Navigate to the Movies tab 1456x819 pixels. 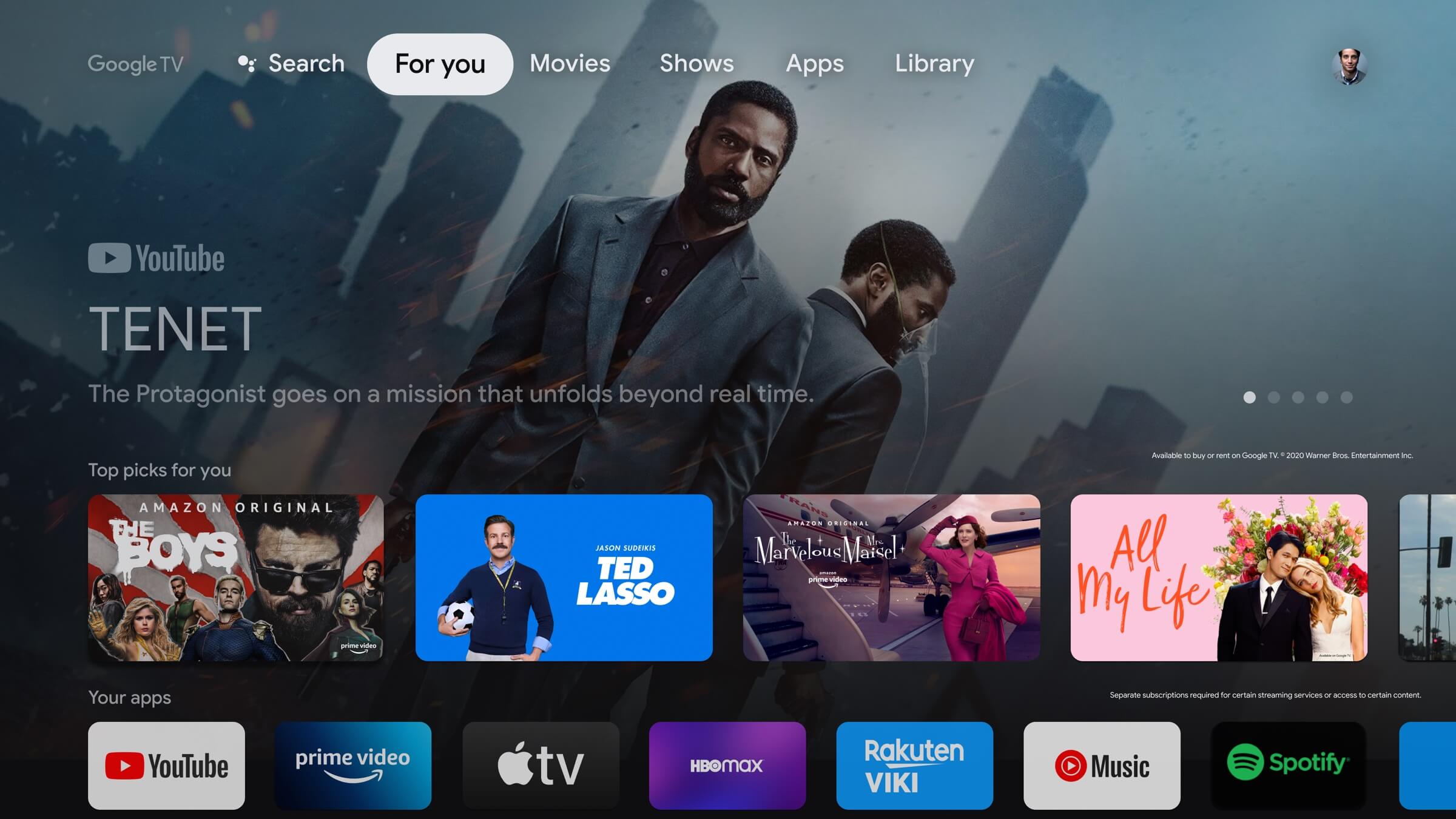coord(570,63)
